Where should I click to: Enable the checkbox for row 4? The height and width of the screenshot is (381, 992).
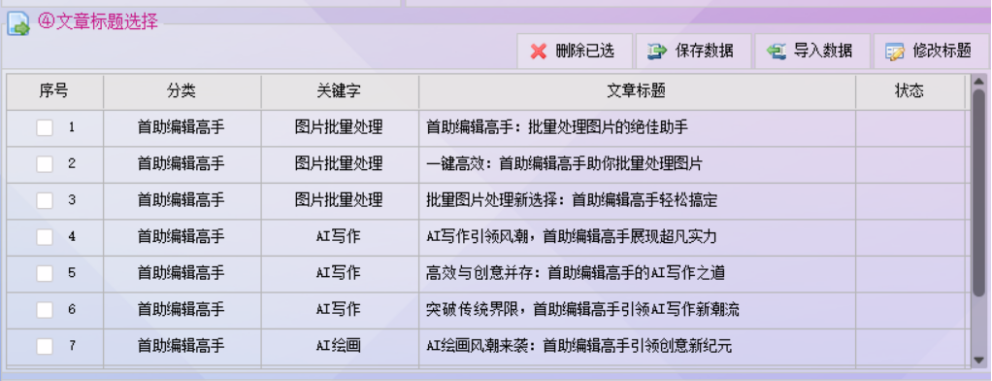(x=44, y=237)
